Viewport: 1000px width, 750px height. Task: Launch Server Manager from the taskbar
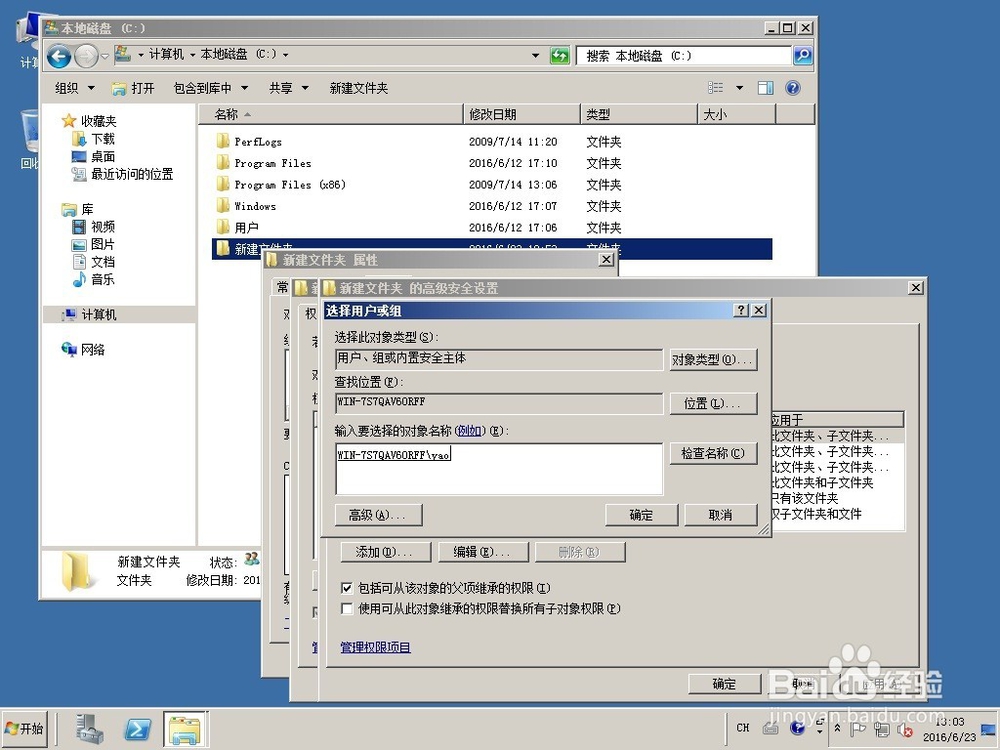pos(90,728)
